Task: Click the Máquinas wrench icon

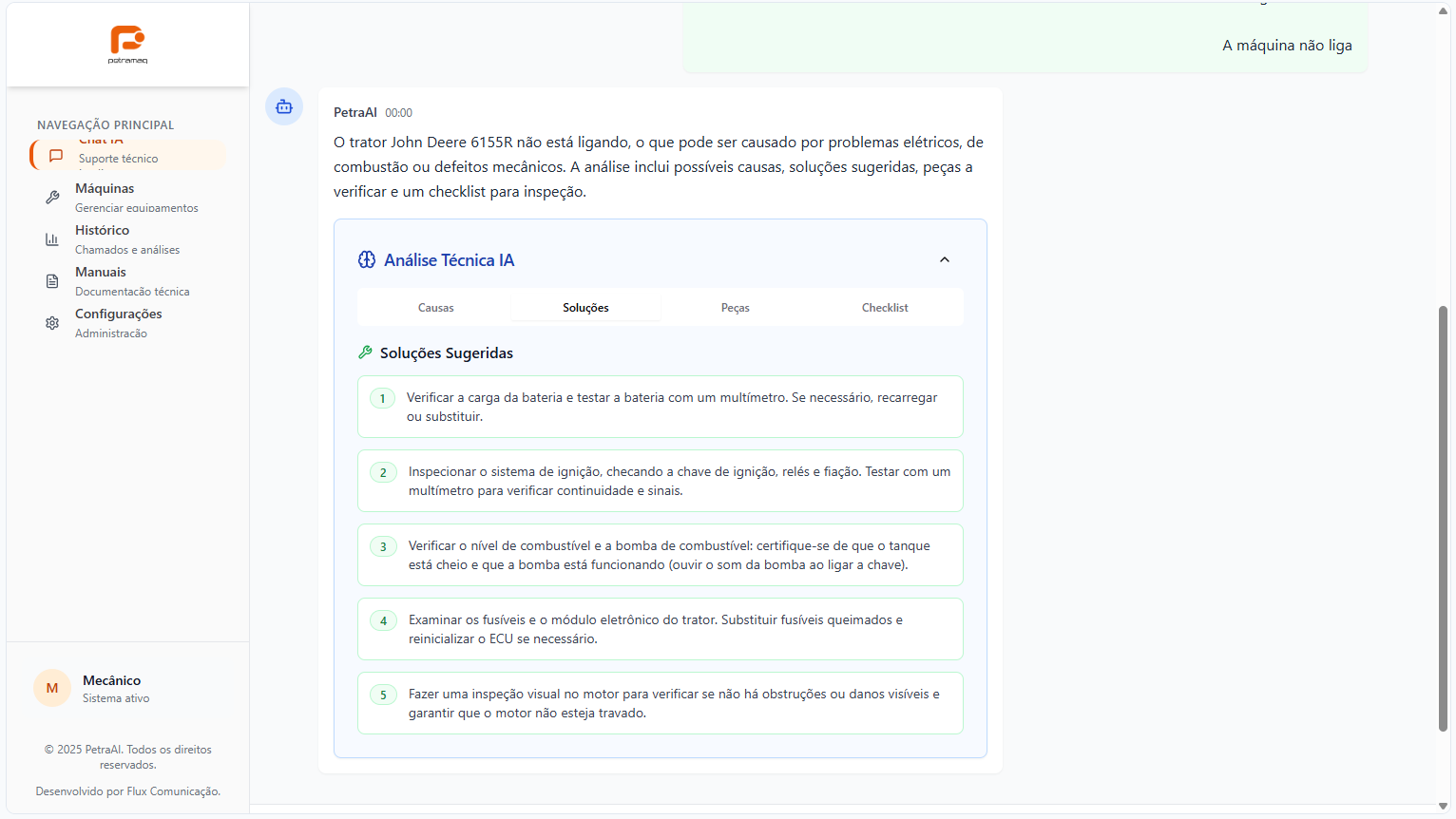Action: (52, 198)
